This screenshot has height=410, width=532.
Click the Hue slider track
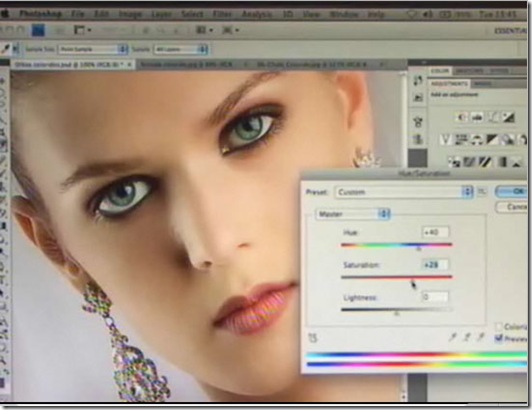[396, 245]
